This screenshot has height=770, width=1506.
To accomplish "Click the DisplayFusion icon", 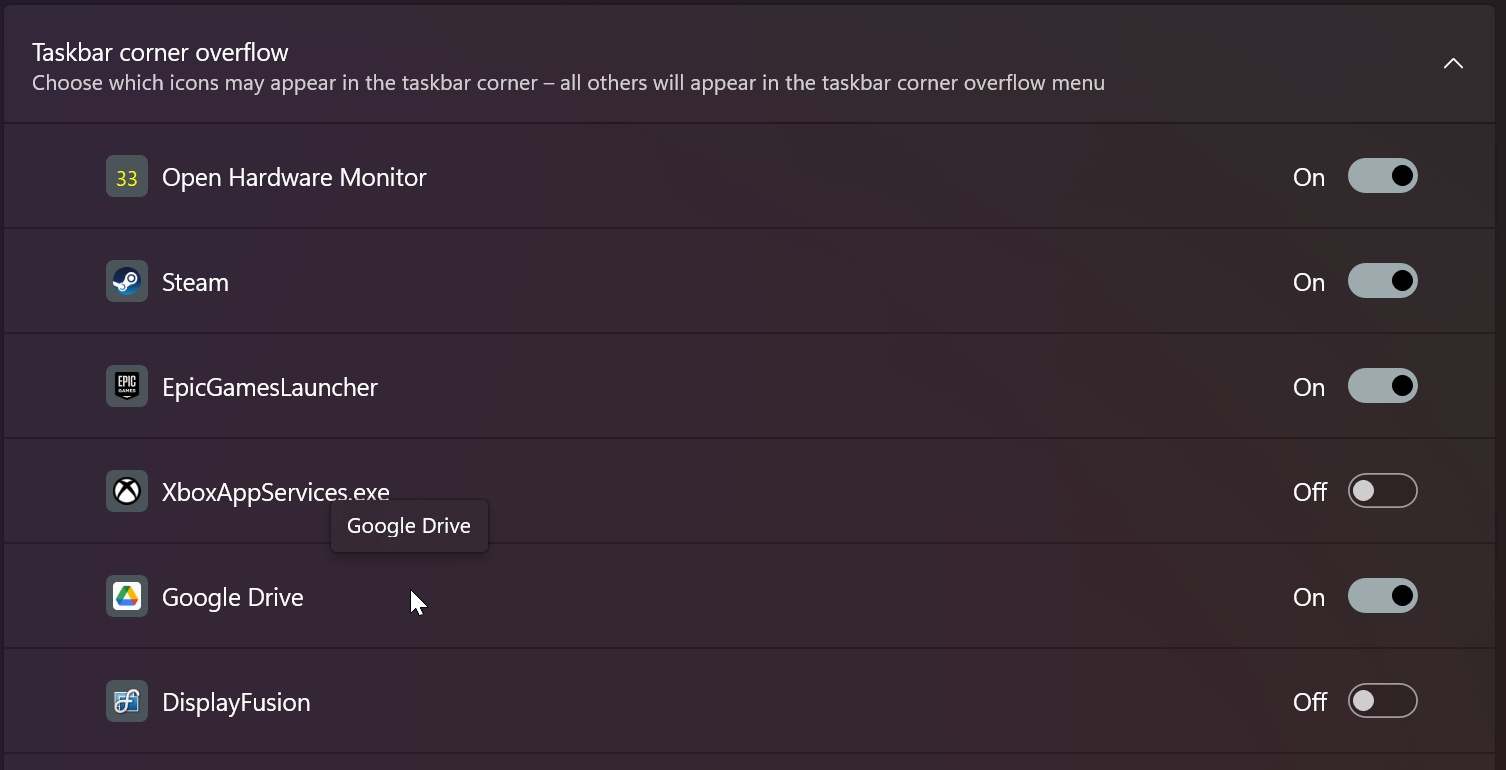I will [x=126, y=701].
